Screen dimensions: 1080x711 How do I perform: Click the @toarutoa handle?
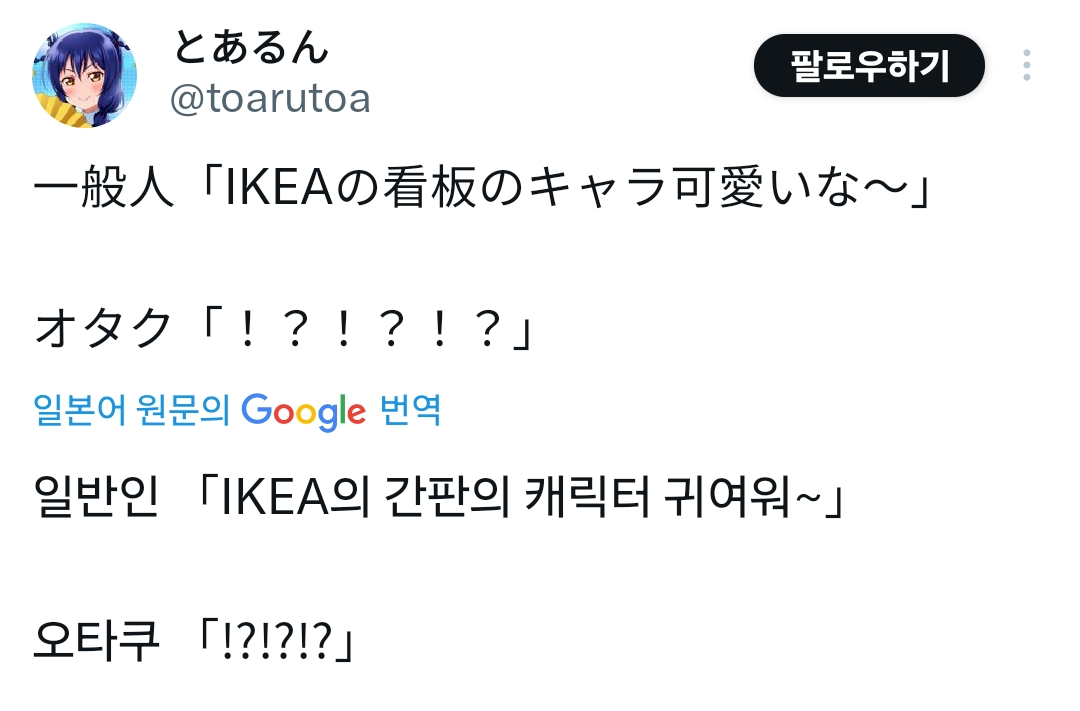point(270,99)
